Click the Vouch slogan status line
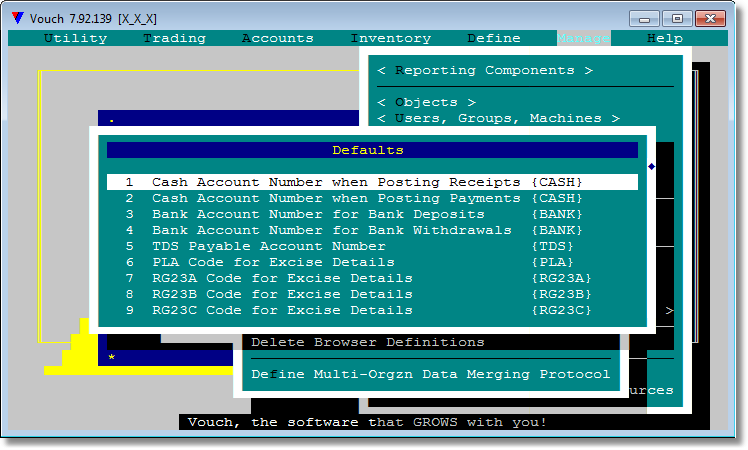The height and width of the screenshot is (450, 748). tap(366, 422)
